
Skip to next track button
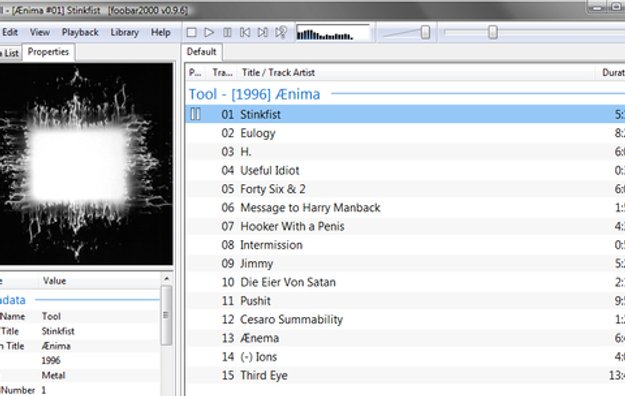(x=263, y=32)
